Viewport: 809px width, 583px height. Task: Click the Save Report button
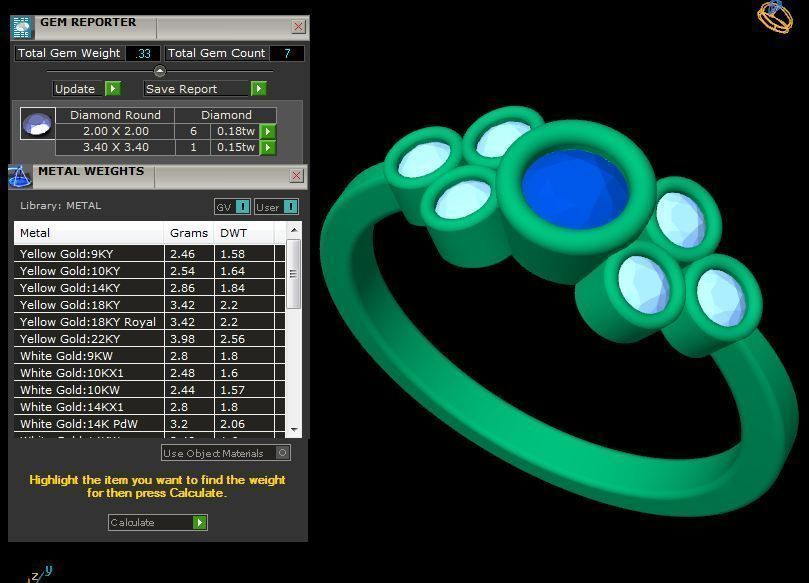pos(205,89)
